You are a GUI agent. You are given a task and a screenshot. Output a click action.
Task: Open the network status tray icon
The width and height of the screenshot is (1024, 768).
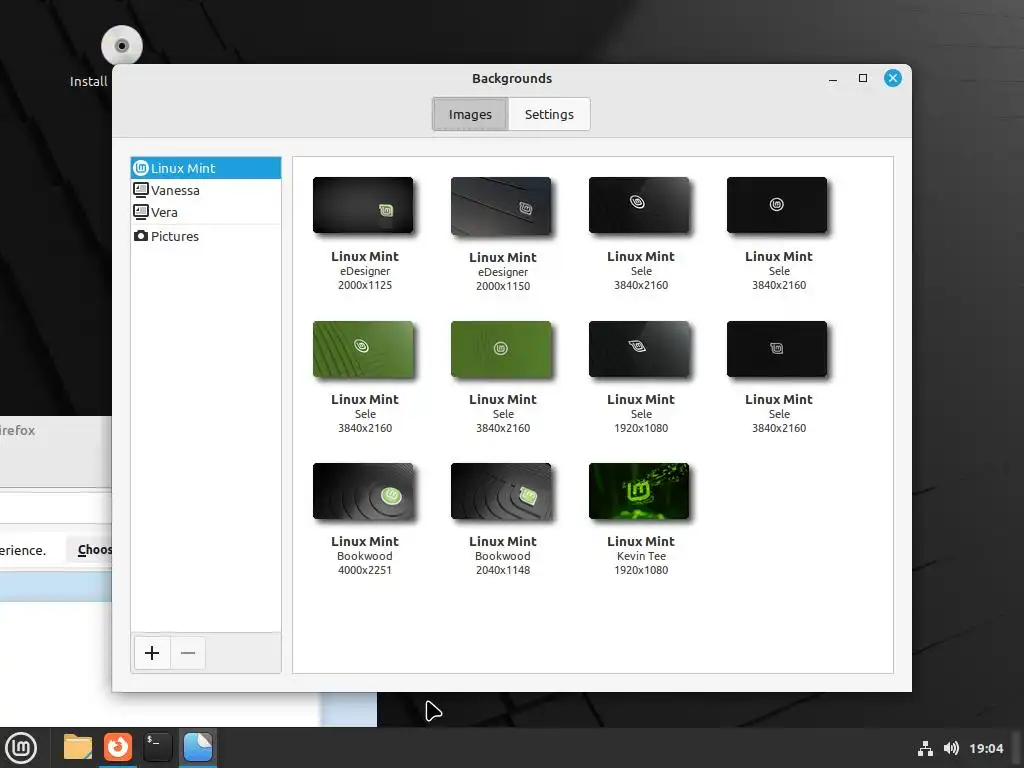[925, 748]
